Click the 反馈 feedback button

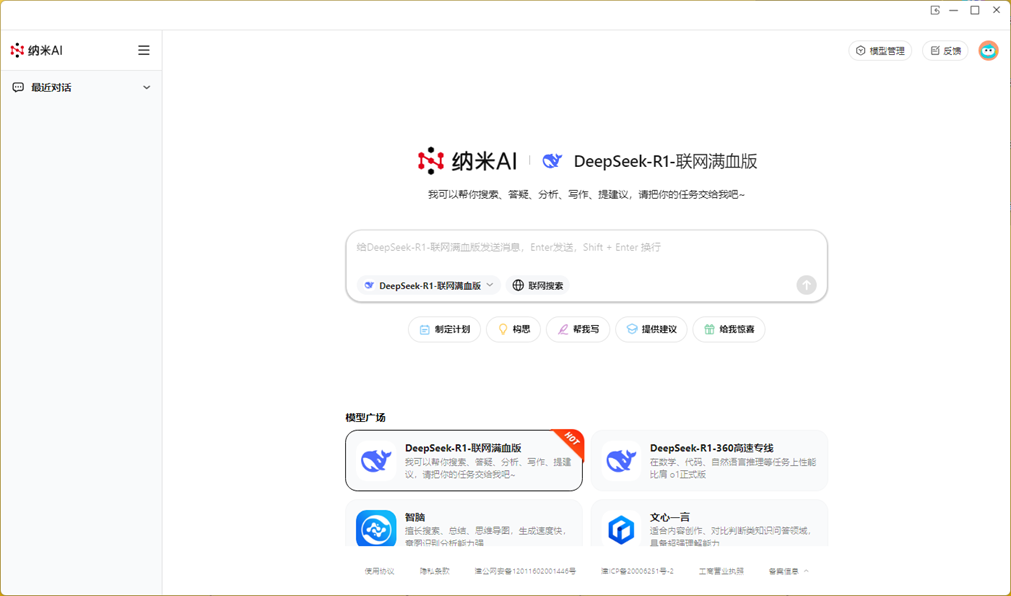[x=945, y=51]
